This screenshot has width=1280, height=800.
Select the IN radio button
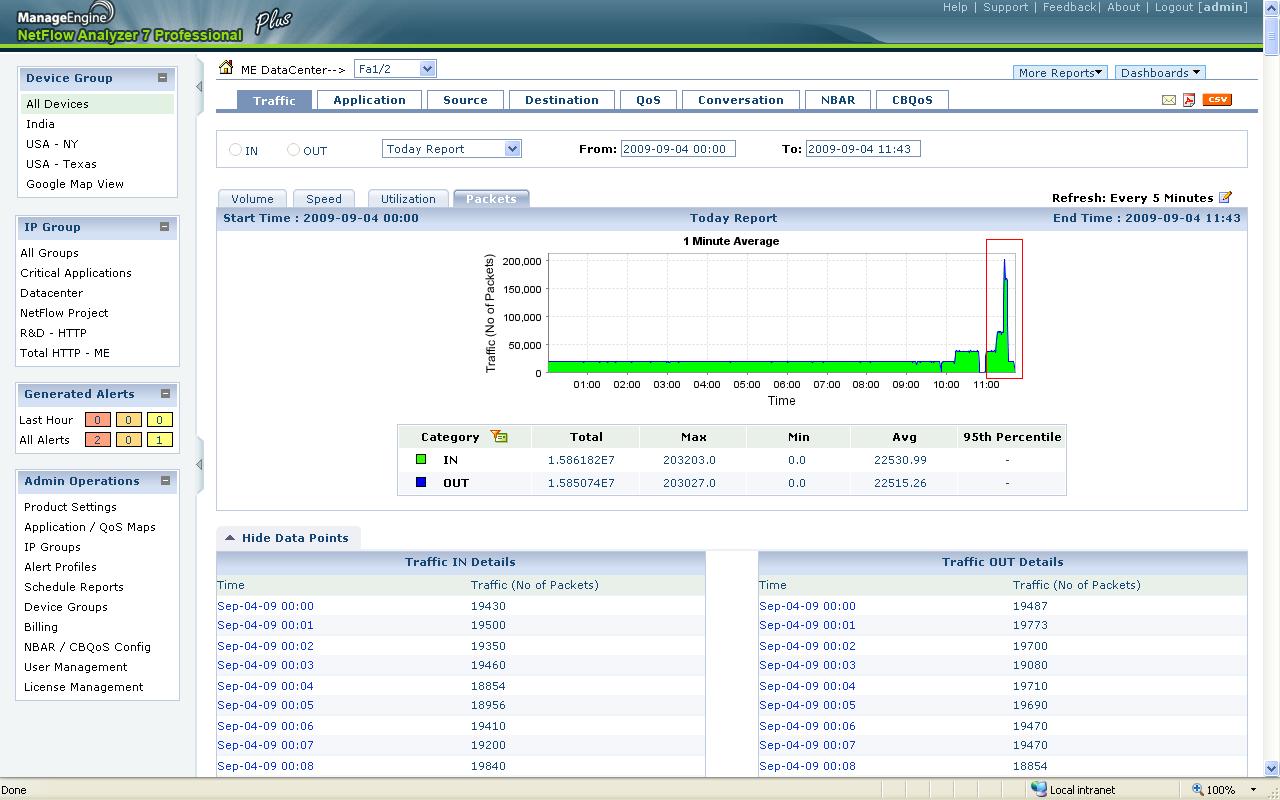point(235,150)
